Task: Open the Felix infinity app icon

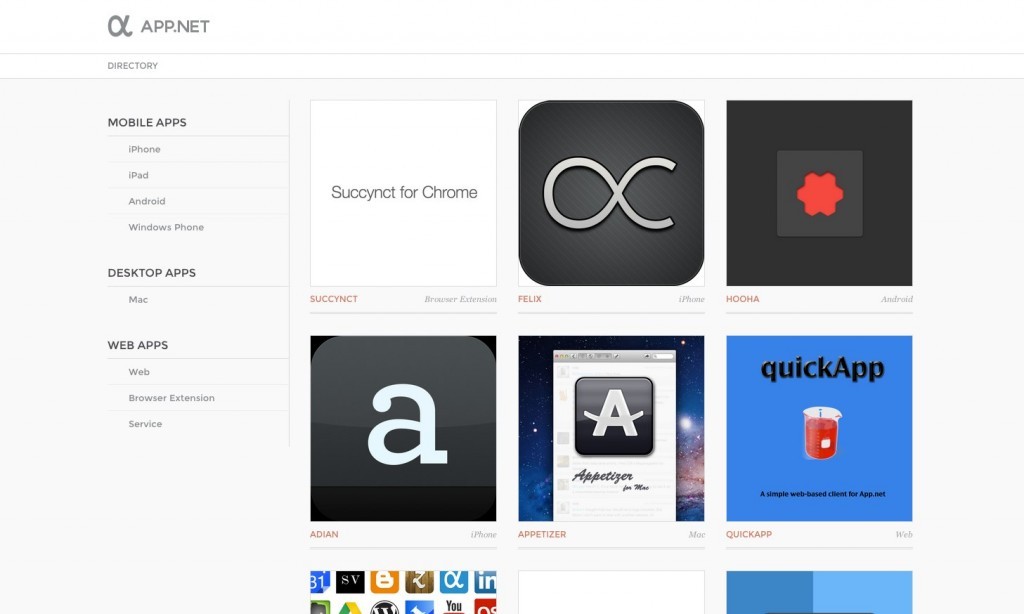Action: pyautogui.click(x=611, y=193)
